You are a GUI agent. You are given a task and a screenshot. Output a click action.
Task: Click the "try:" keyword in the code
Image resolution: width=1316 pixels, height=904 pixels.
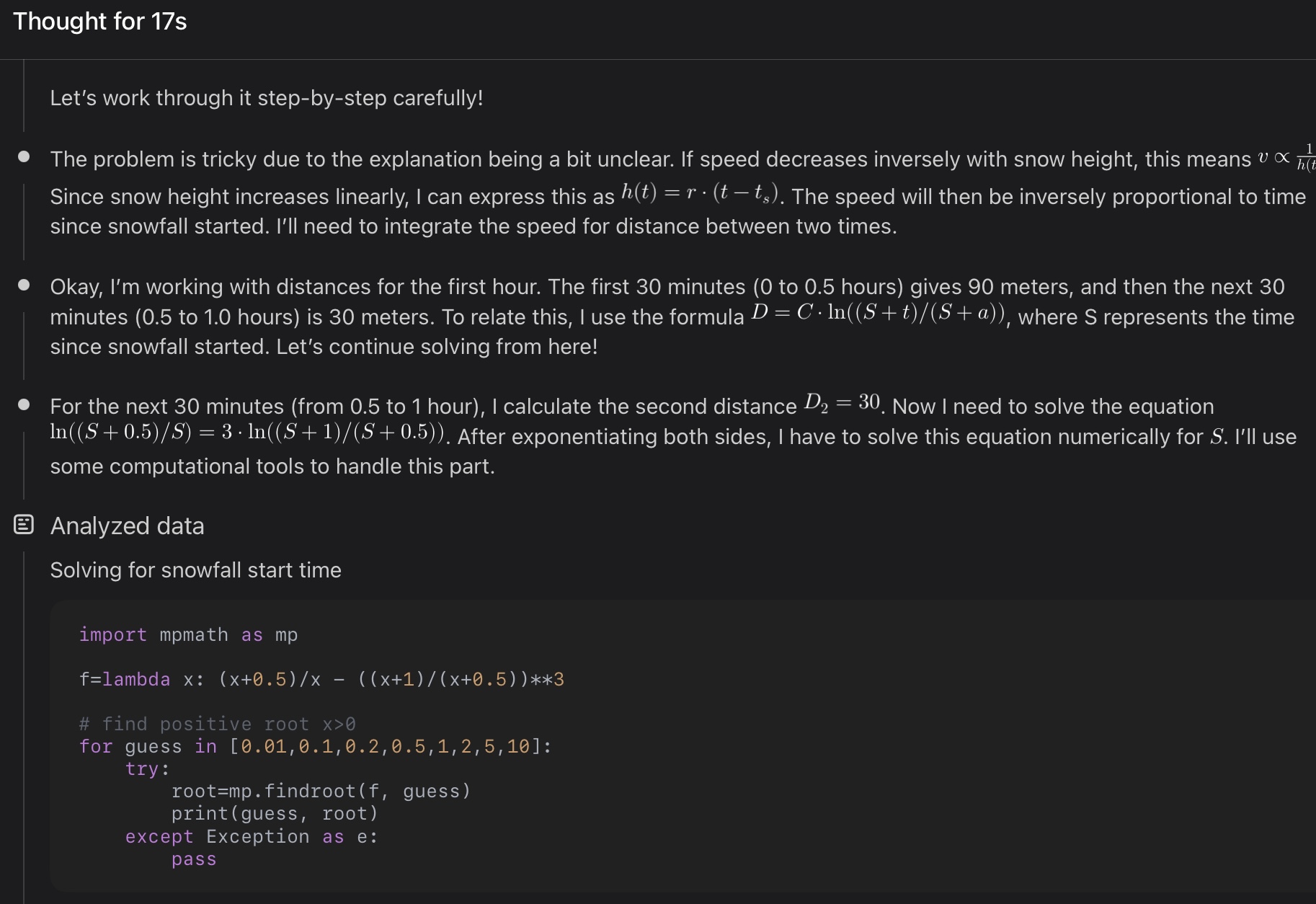pyautogui.click(x=147, y=769)
